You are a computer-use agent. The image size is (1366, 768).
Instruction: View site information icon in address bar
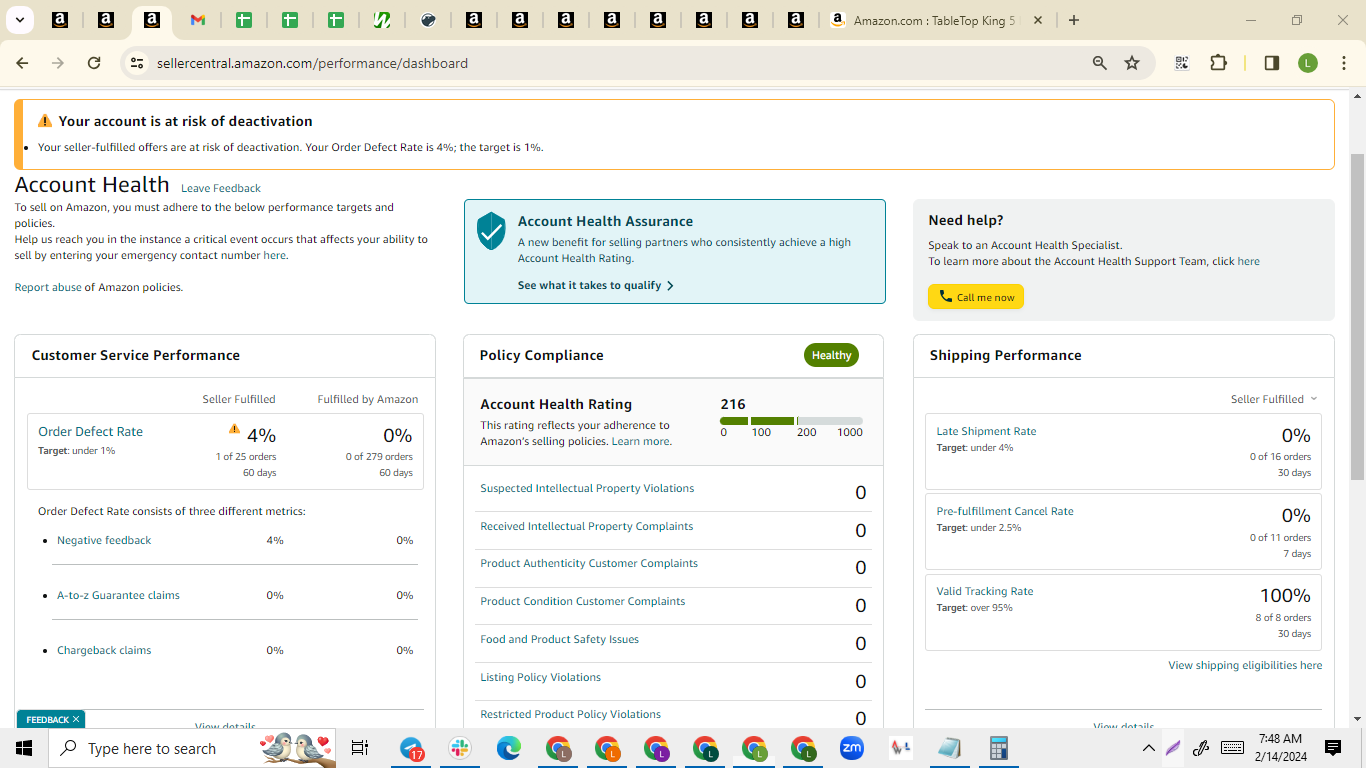137,63
